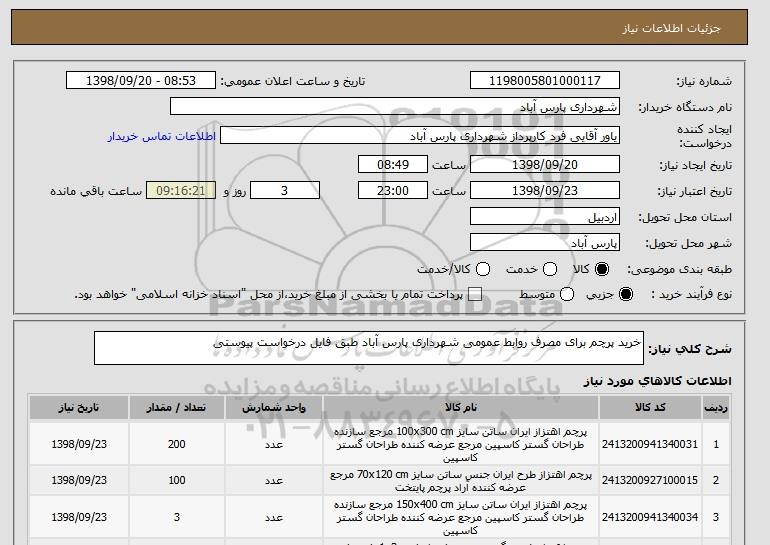Select the جزیی purchase type radio

(x=626, y=294)
